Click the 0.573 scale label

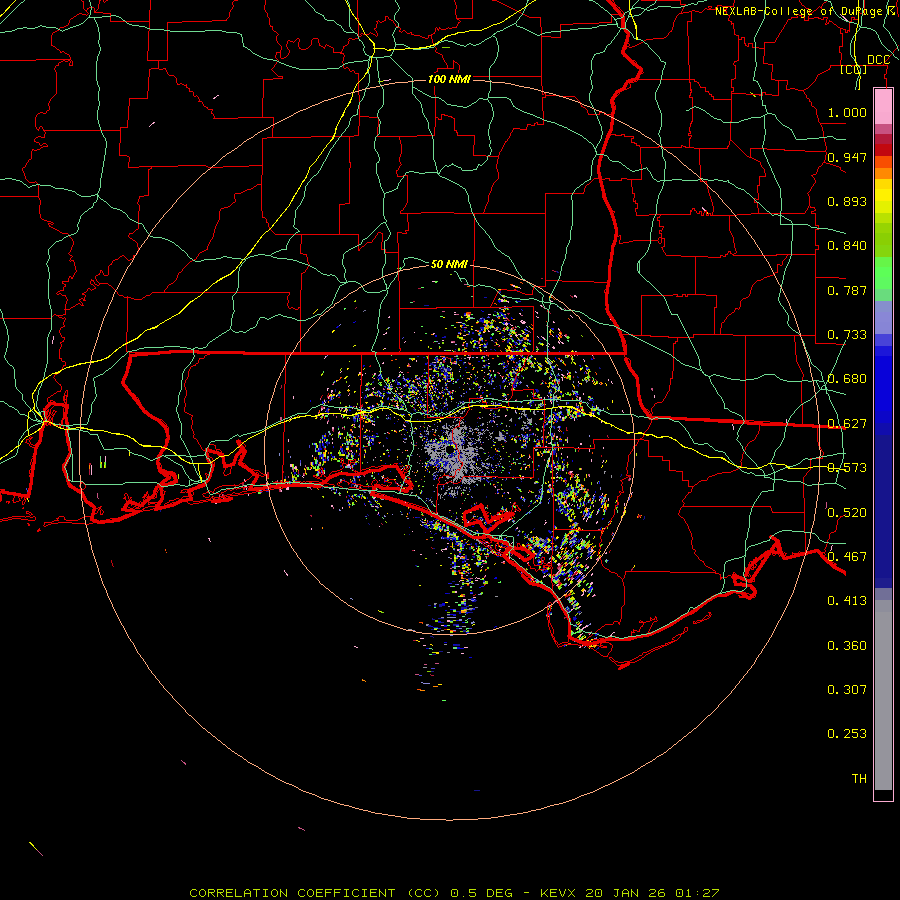(847, 468)
